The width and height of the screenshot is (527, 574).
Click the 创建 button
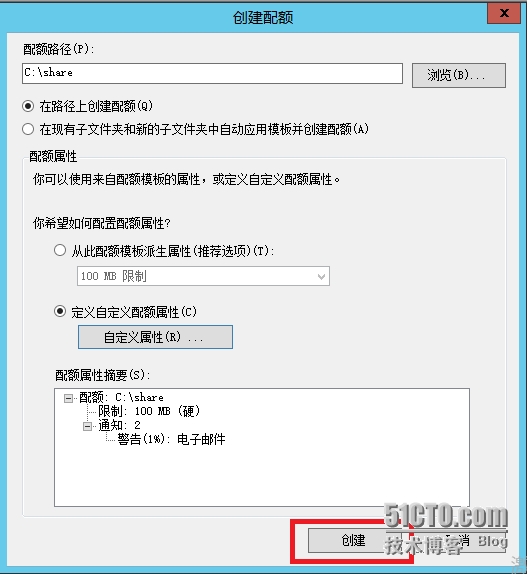coord(354,540)
